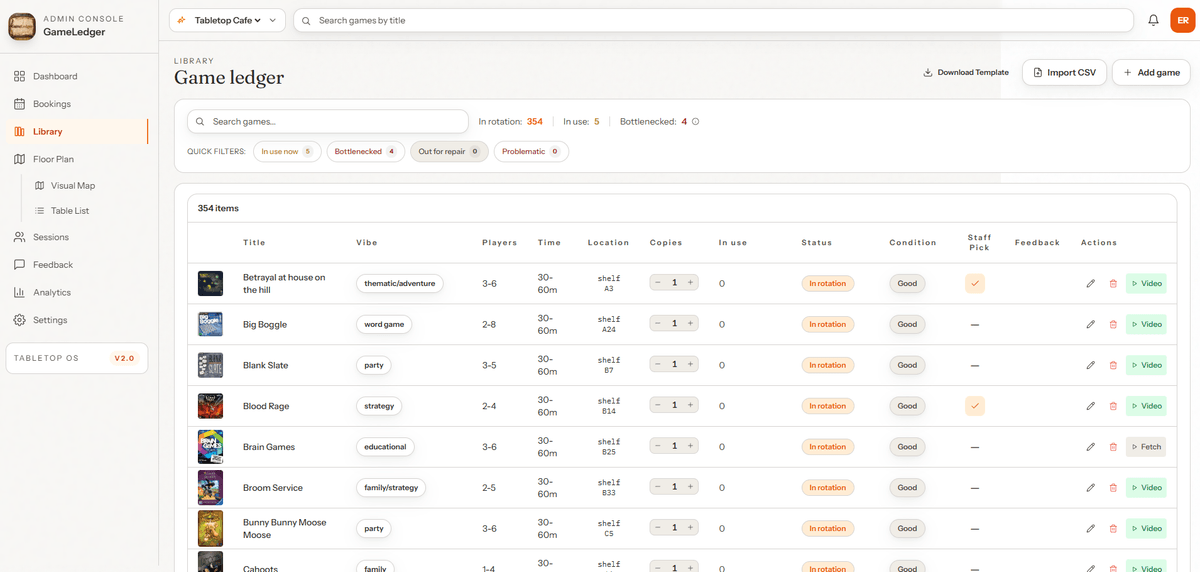
Task: Edit the Blank Slate entry
Action: coord(1091,365)
